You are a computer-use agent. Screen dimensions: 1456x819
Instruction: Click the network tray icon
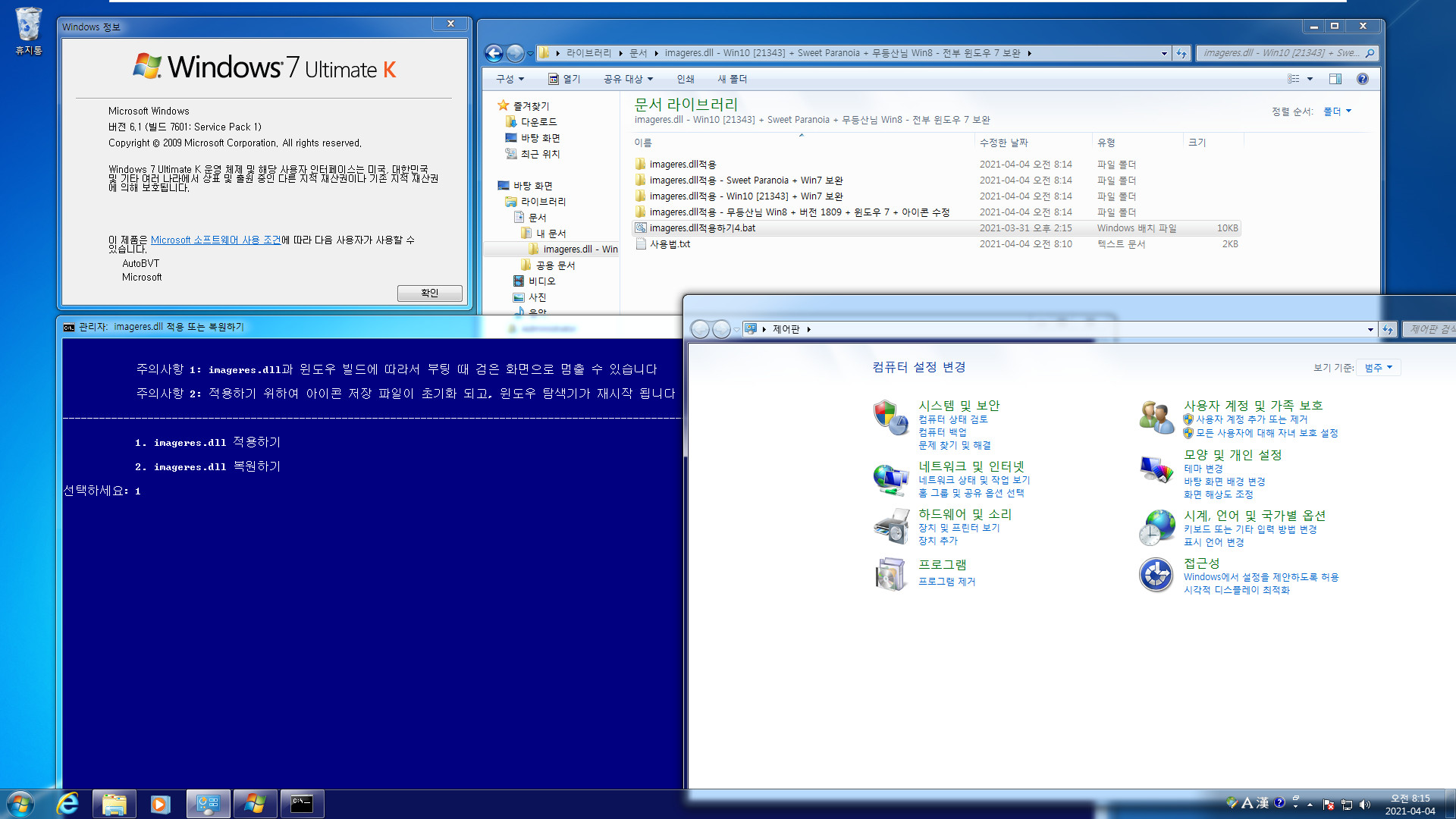(1347, 805)
